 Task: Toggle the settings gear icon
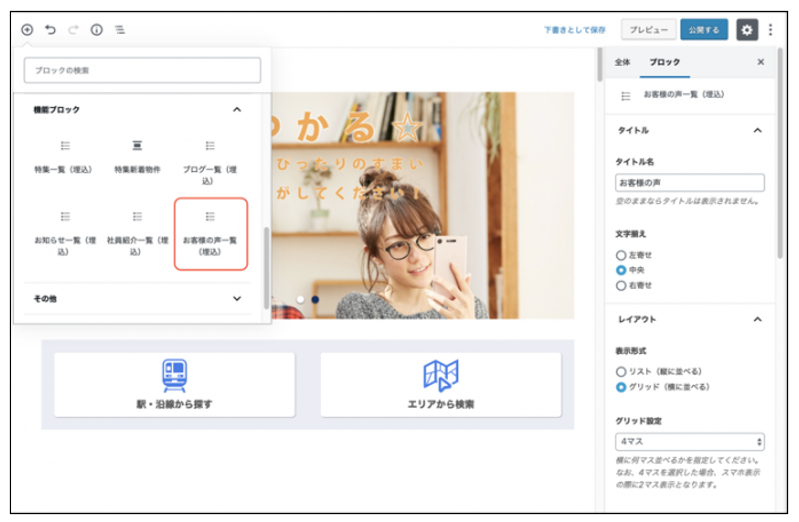(x=747, y=30)
